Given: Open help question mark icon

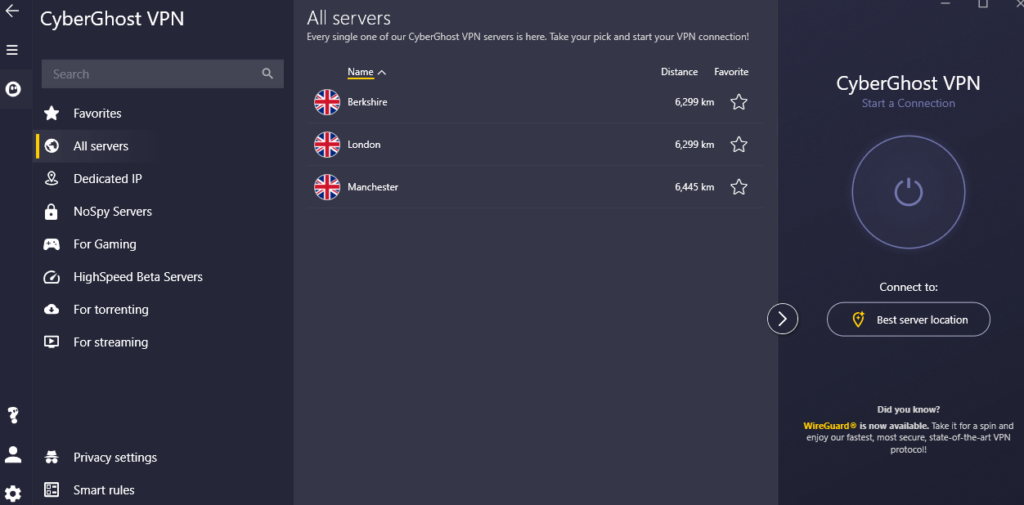Looking at the screenshot, I should pyautogui.click(x=13, y=415).
